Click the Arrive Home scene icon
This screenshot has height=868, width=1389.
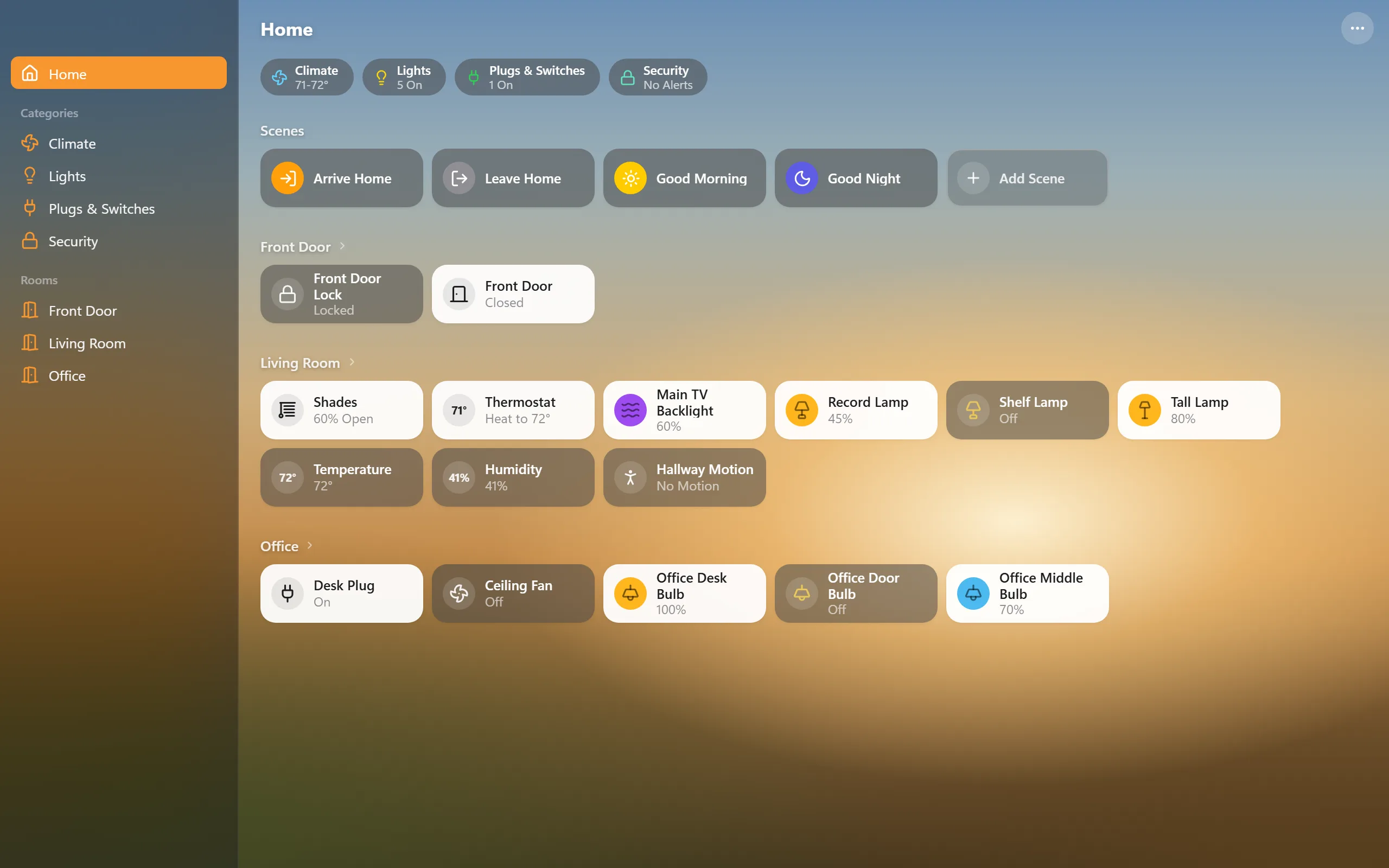point(288,178)
